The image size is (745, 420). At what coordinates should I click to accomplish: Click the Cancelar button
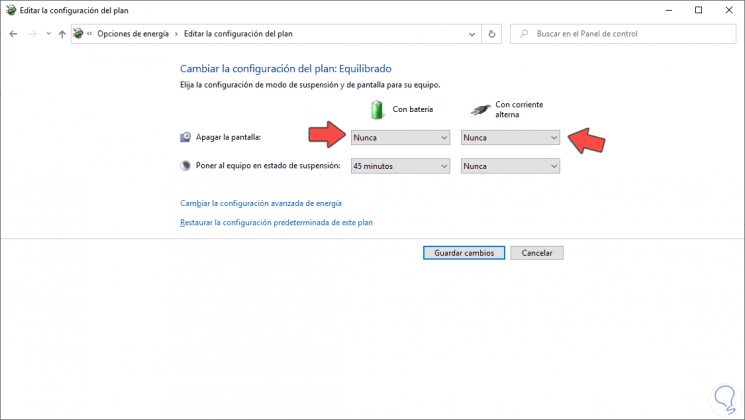point(537,253)
